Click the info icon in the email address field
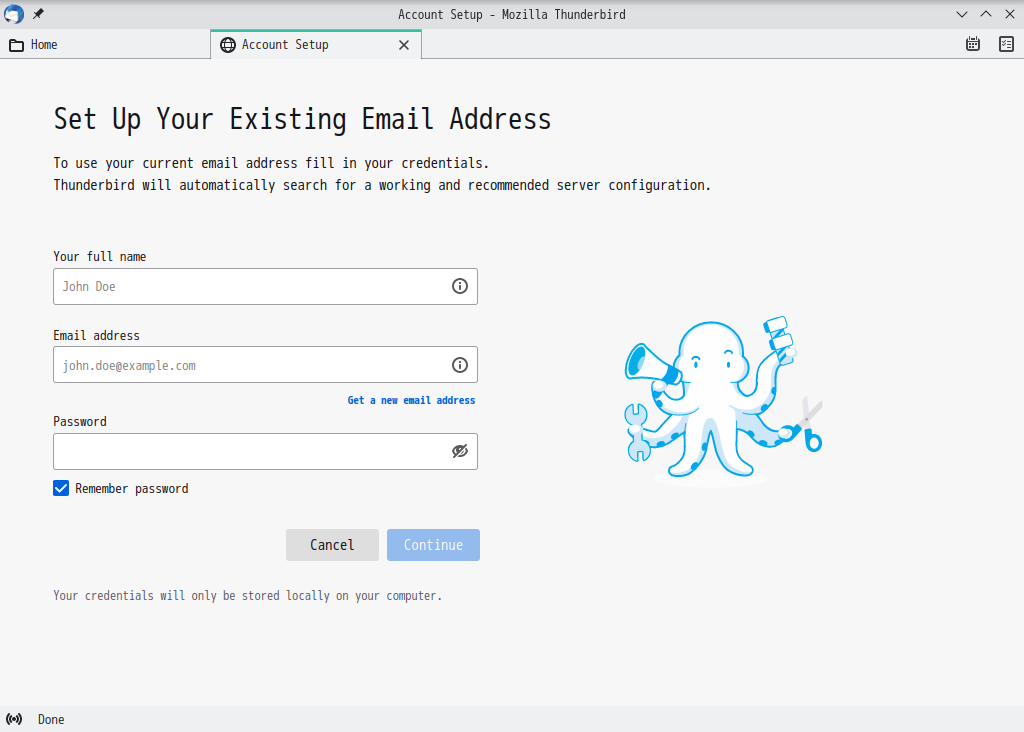Viewport: 1024px width, 732px height. (460, 365)
